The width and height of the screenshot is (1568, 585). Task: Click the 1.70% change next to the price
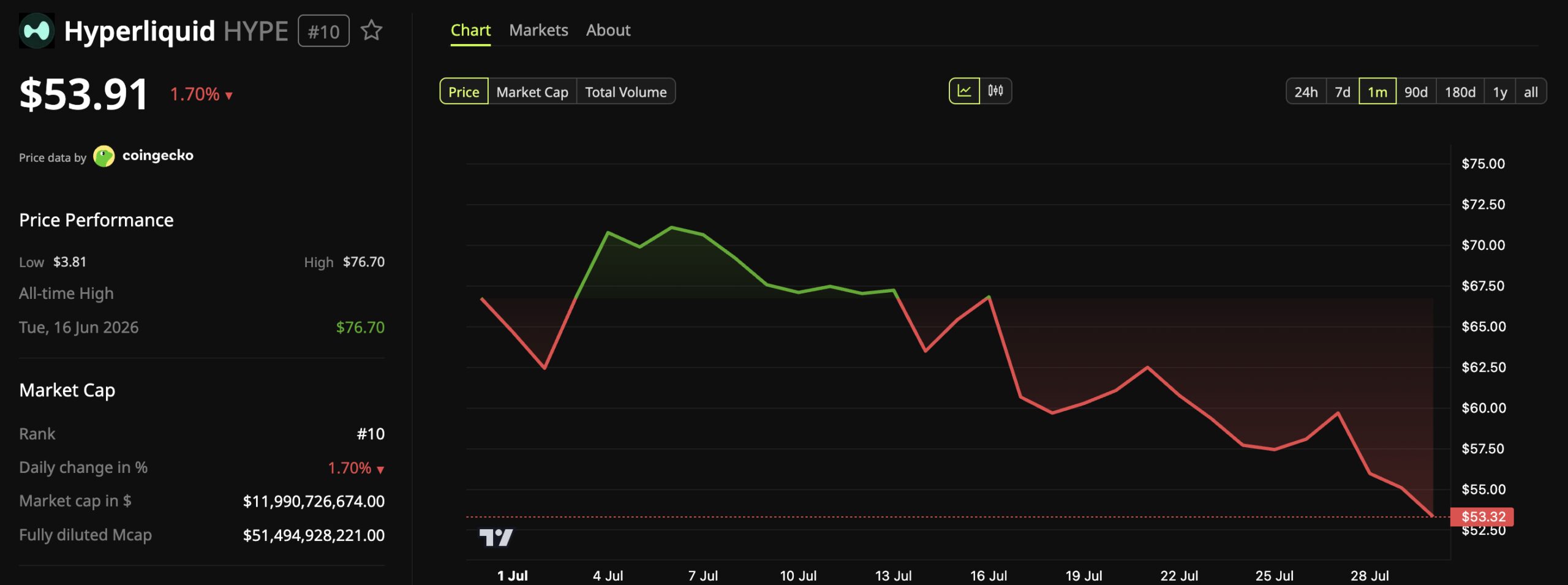[201, 94]
